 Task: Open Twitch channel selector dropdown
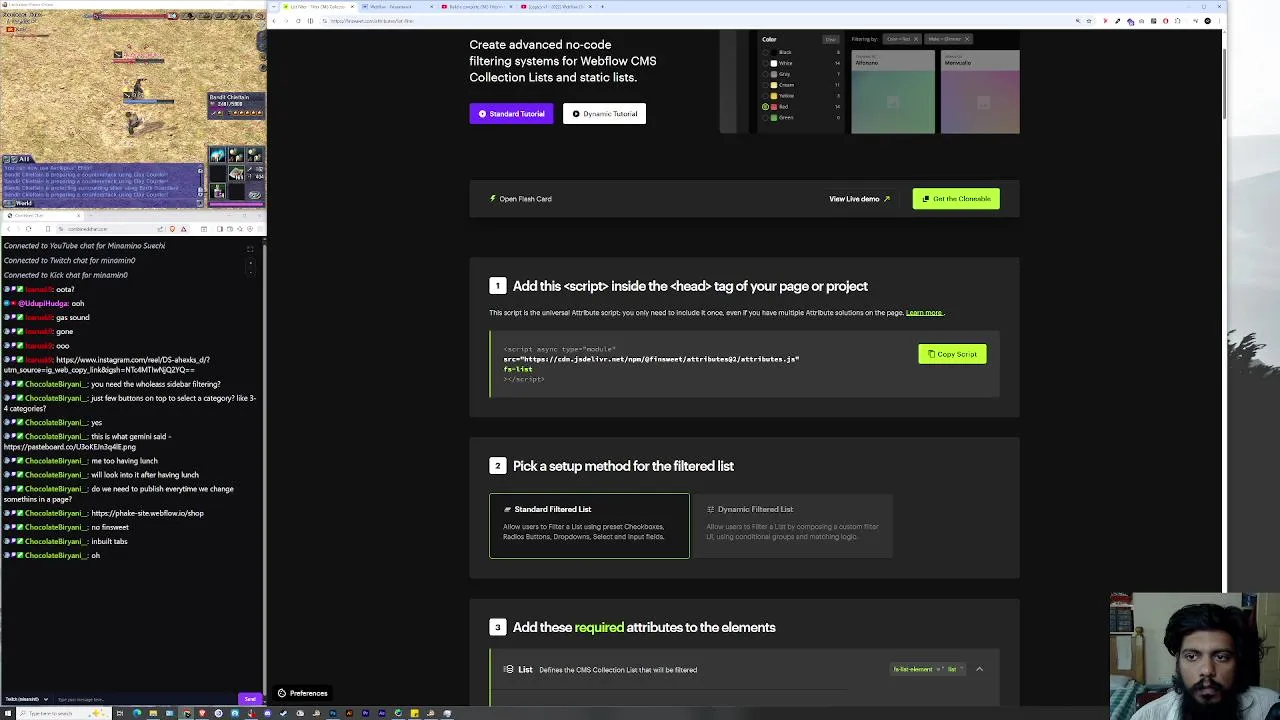tap(25, 699)
